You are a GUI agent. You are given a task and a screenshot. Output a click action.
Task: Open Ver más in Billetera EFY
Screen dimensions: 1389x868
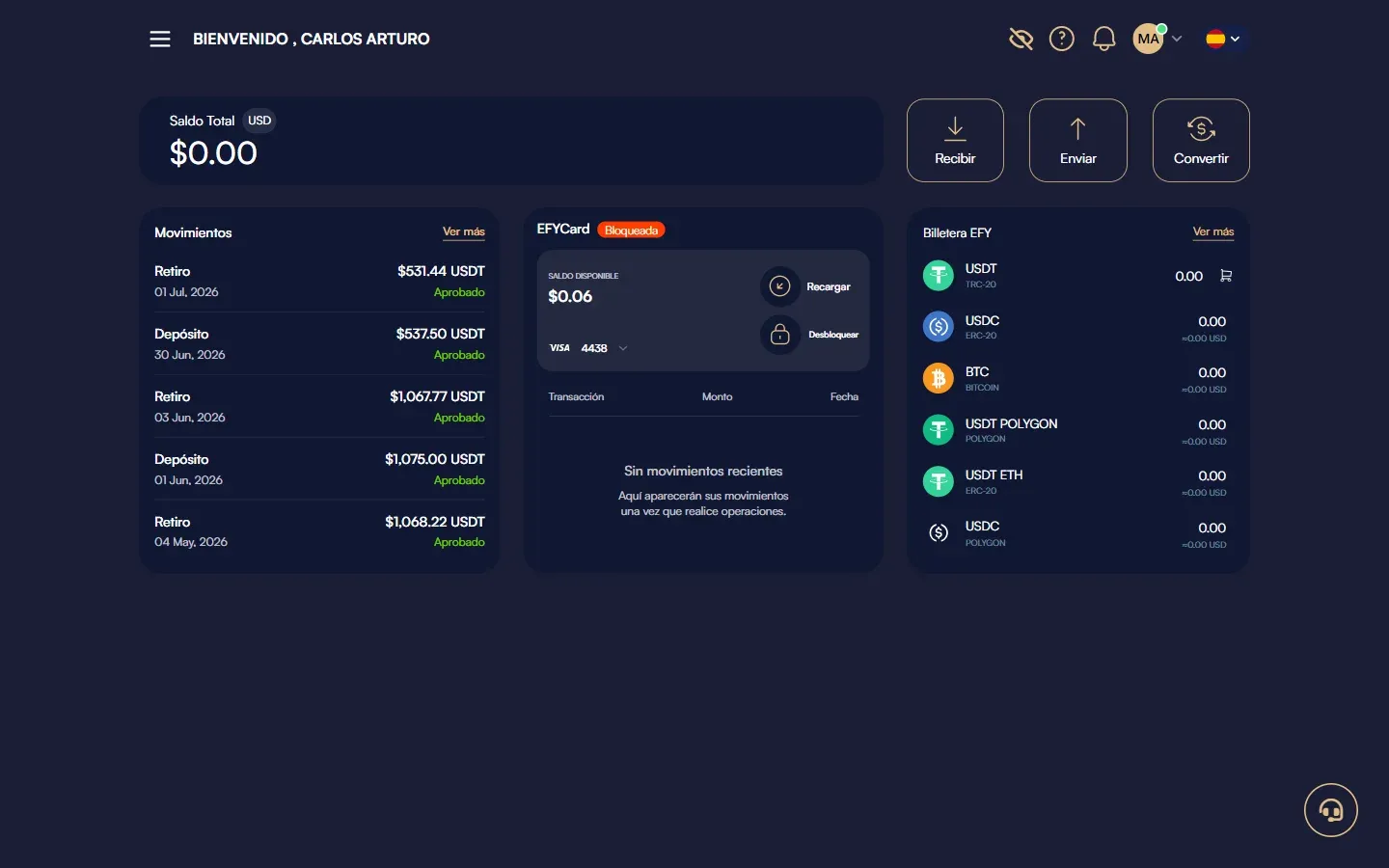tap(1213, 231)
